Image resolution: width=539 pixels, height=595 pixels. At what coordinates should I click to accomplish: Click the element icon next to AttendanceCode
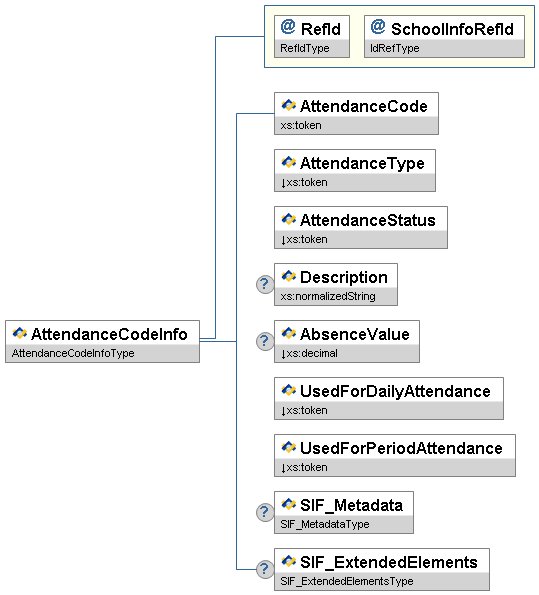[x=288, y=105]
